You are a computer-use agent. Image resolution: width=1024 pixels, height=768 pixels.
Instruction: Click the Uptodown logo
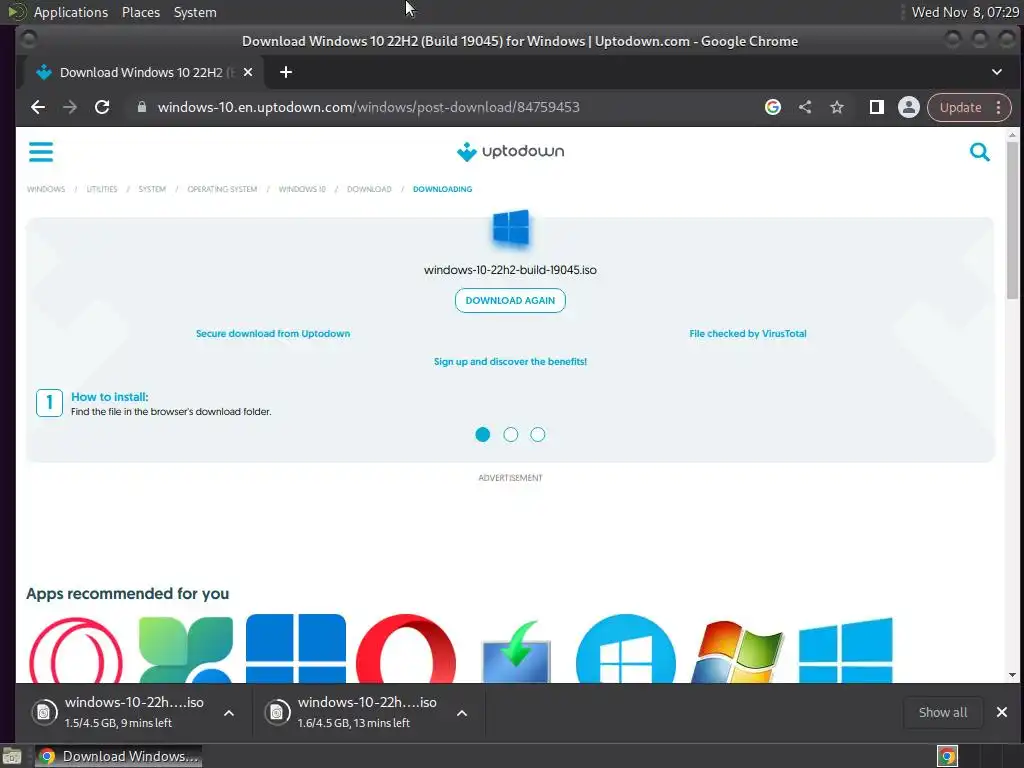pyautogui.click(x=510, y=152)
